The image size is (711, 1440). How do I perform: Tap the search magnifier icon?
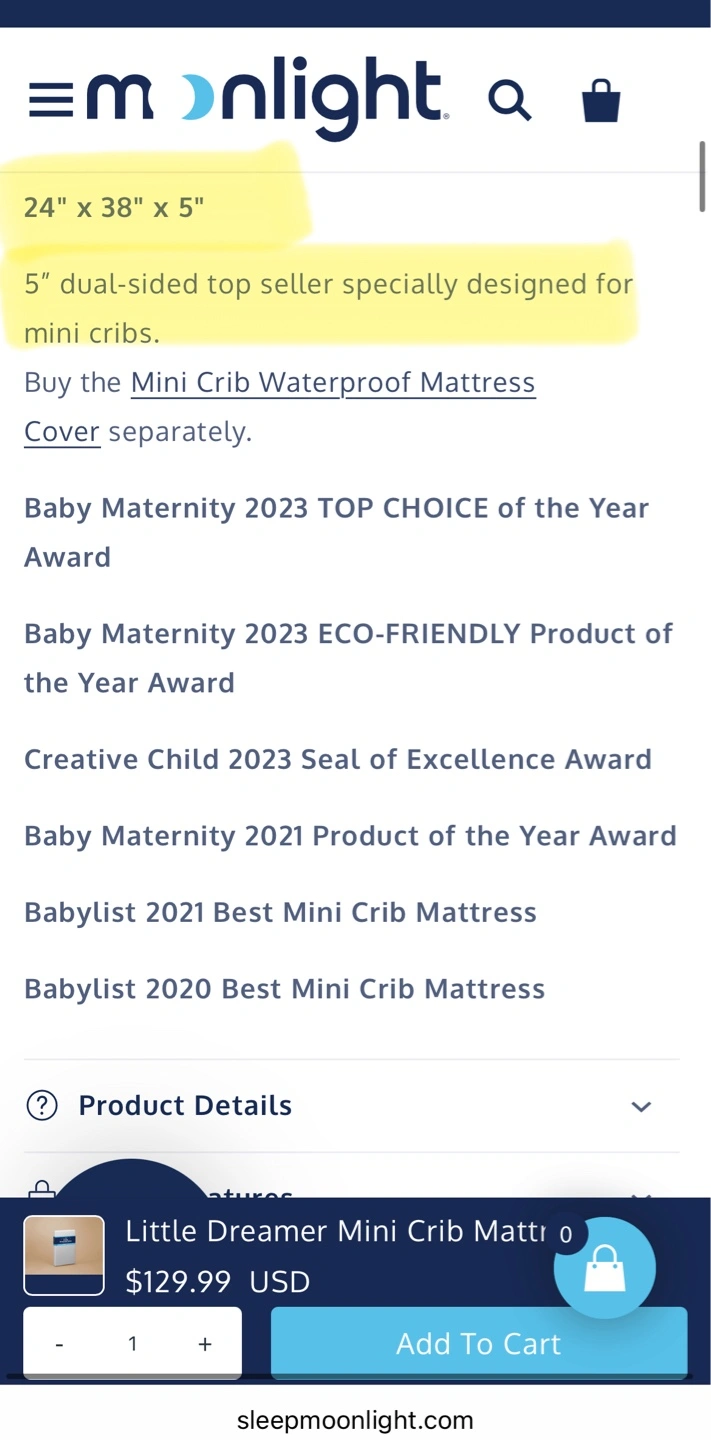pos(509,100)
